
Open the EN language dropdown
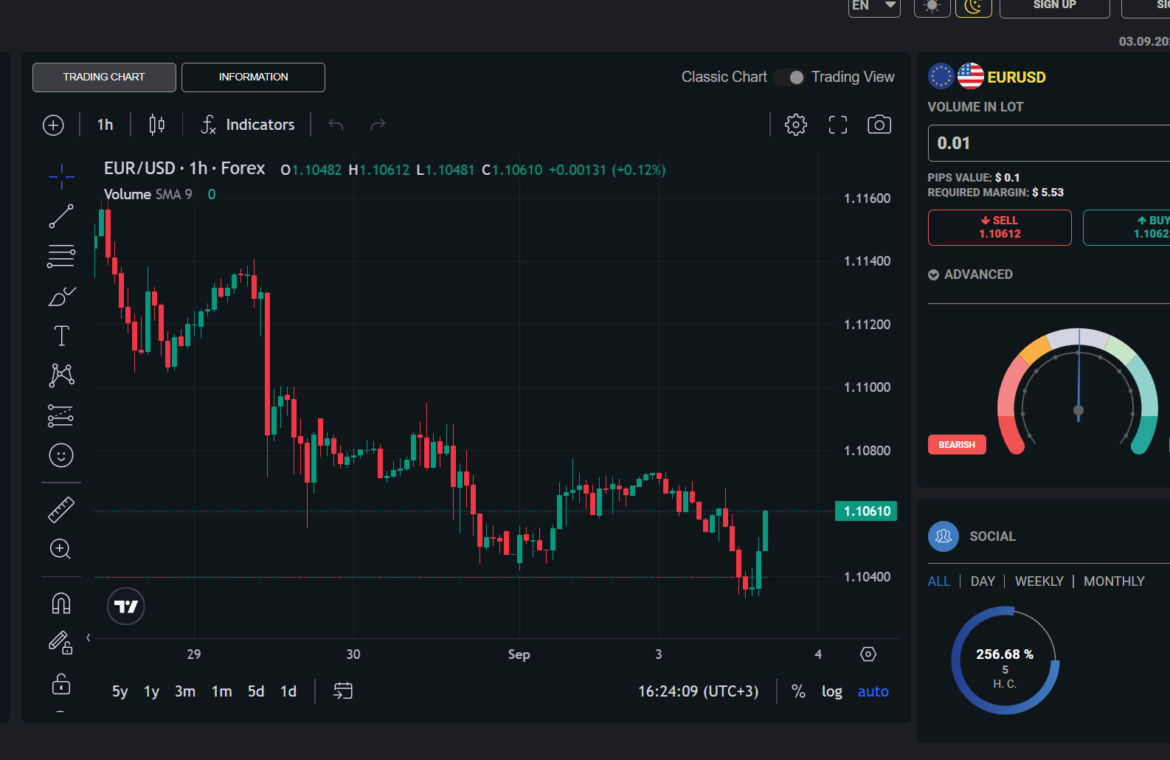click(x=873, y=6)
